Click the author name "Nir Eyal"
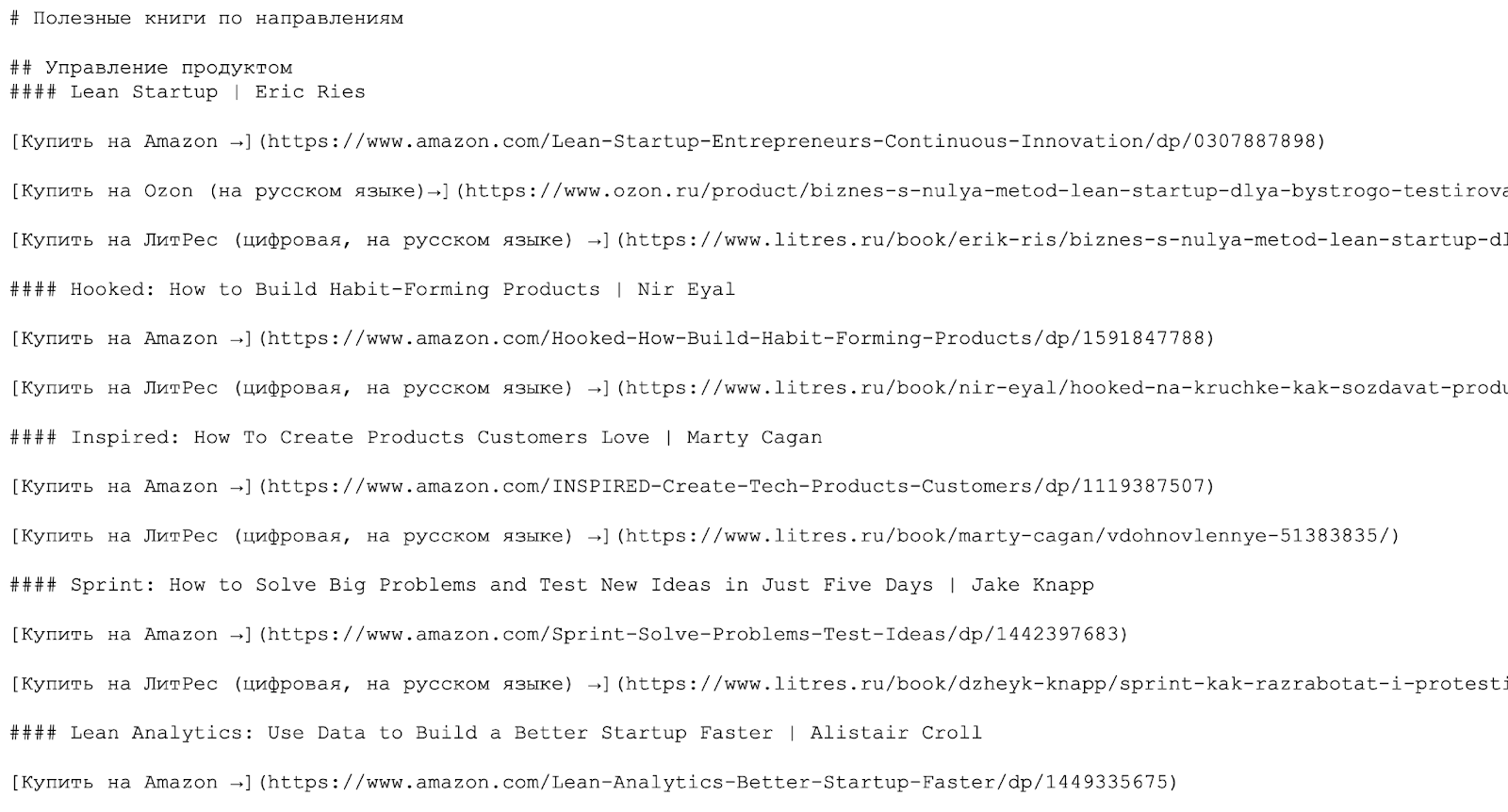The image size is (1508, 812). point(686,289)
